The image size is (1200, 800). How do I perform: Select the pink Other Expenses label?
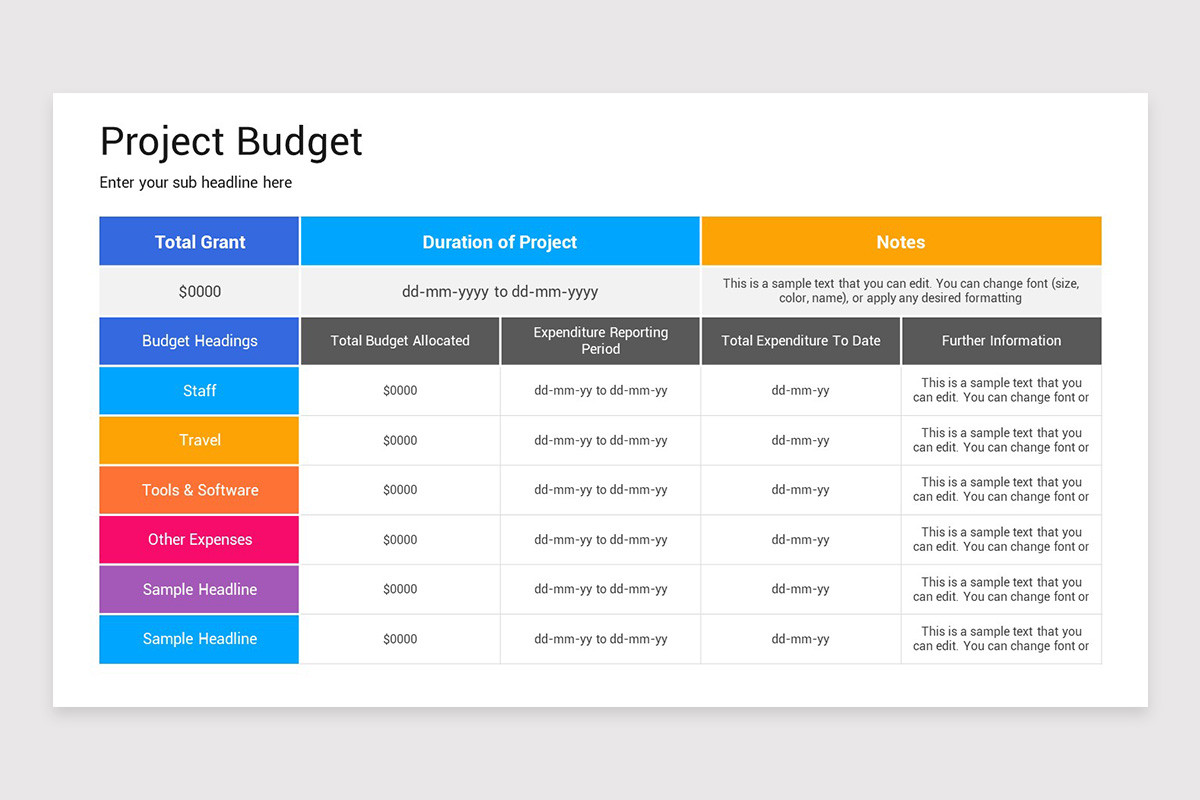tap(198, 539)
